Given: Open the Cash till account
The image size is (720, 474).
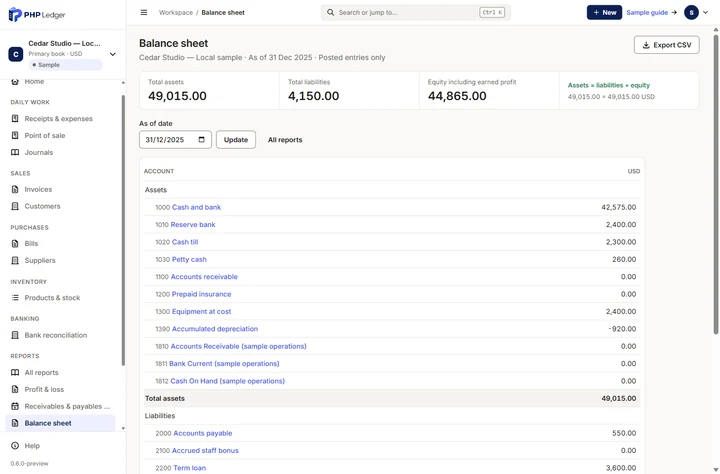Looking at the screenshot, I should (185, 242).
